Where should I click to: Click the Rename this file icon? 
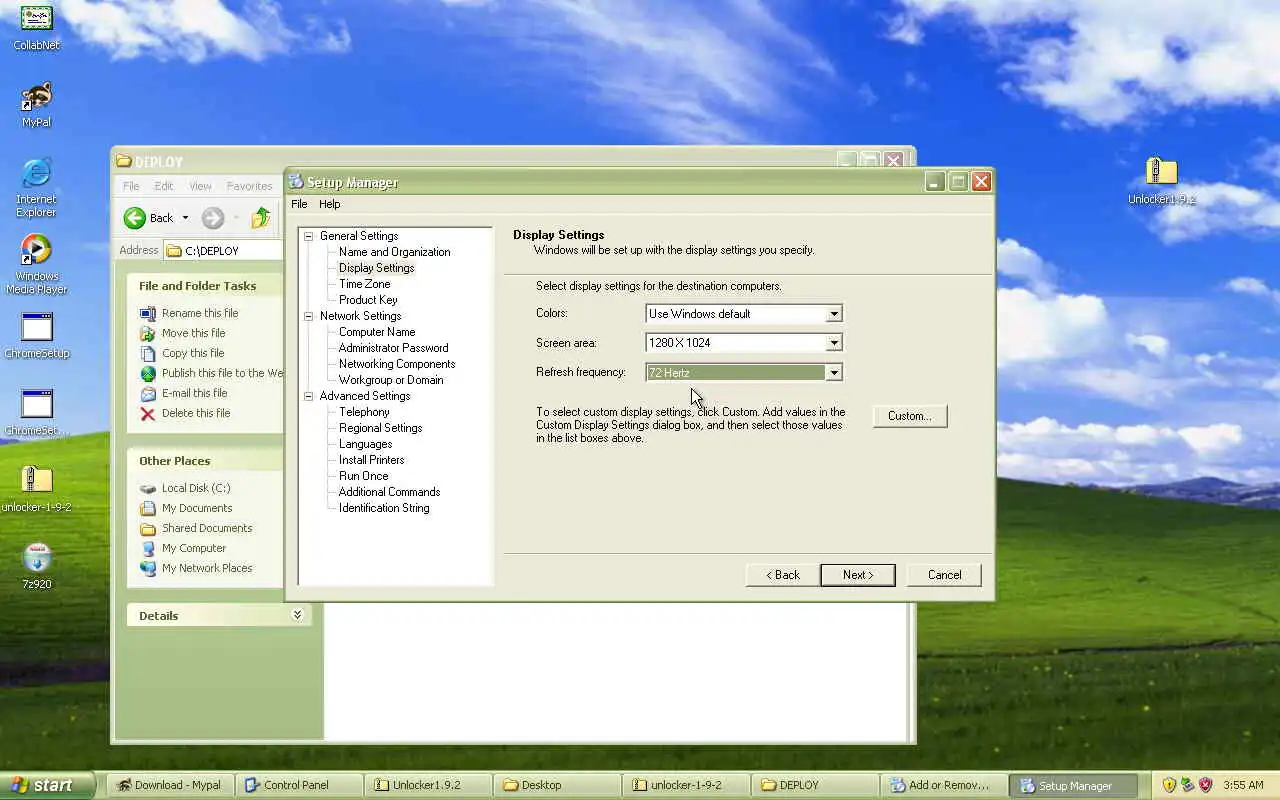click(148, 313)
